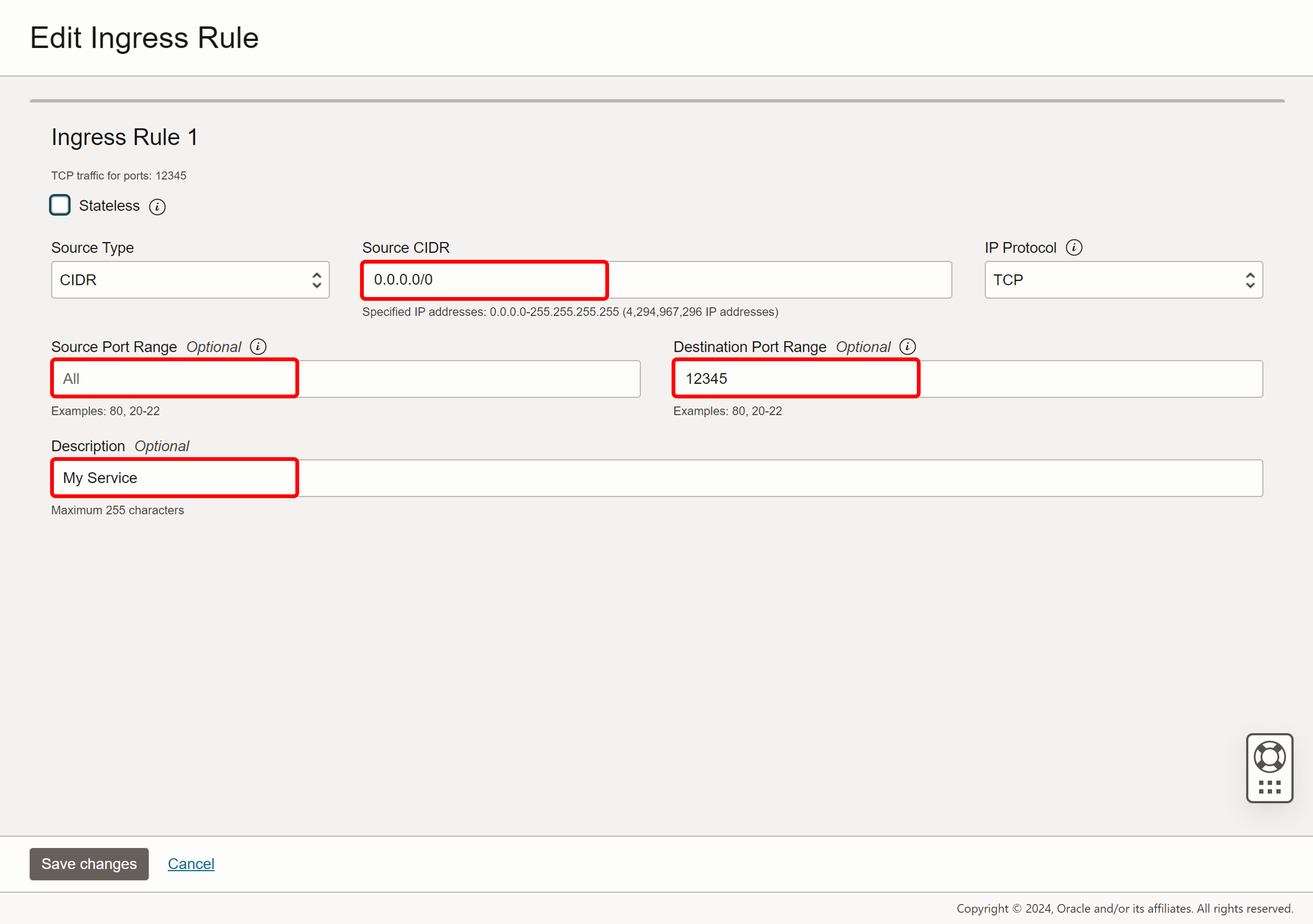The width and height of the screenshot is (1313, 924).
Task: Click the Description text field
Action: [x=656, y=478]
